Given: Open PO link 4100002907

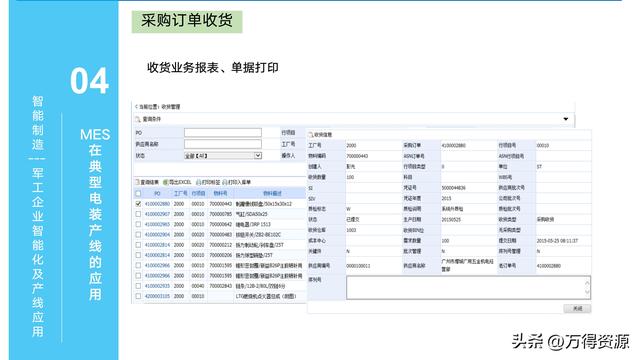Looking at the screenshot, I should (x=157, y=214).
